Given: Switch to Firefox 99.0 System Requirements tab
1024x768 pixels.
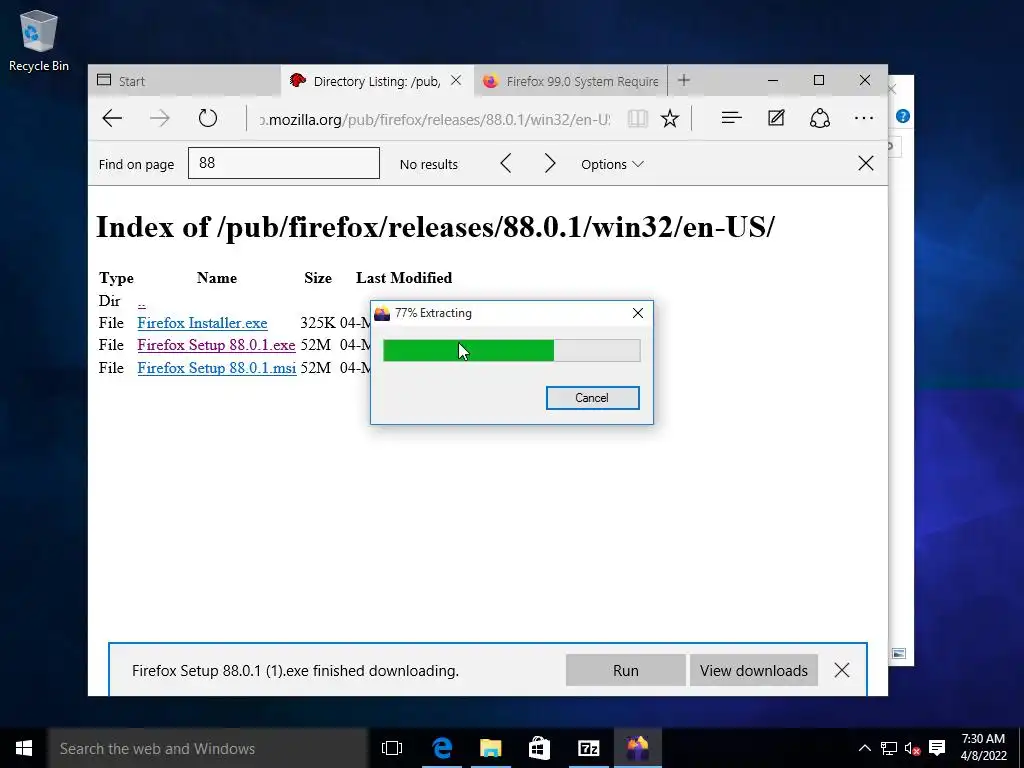Looking at the screenshot, I should point(570,81).
